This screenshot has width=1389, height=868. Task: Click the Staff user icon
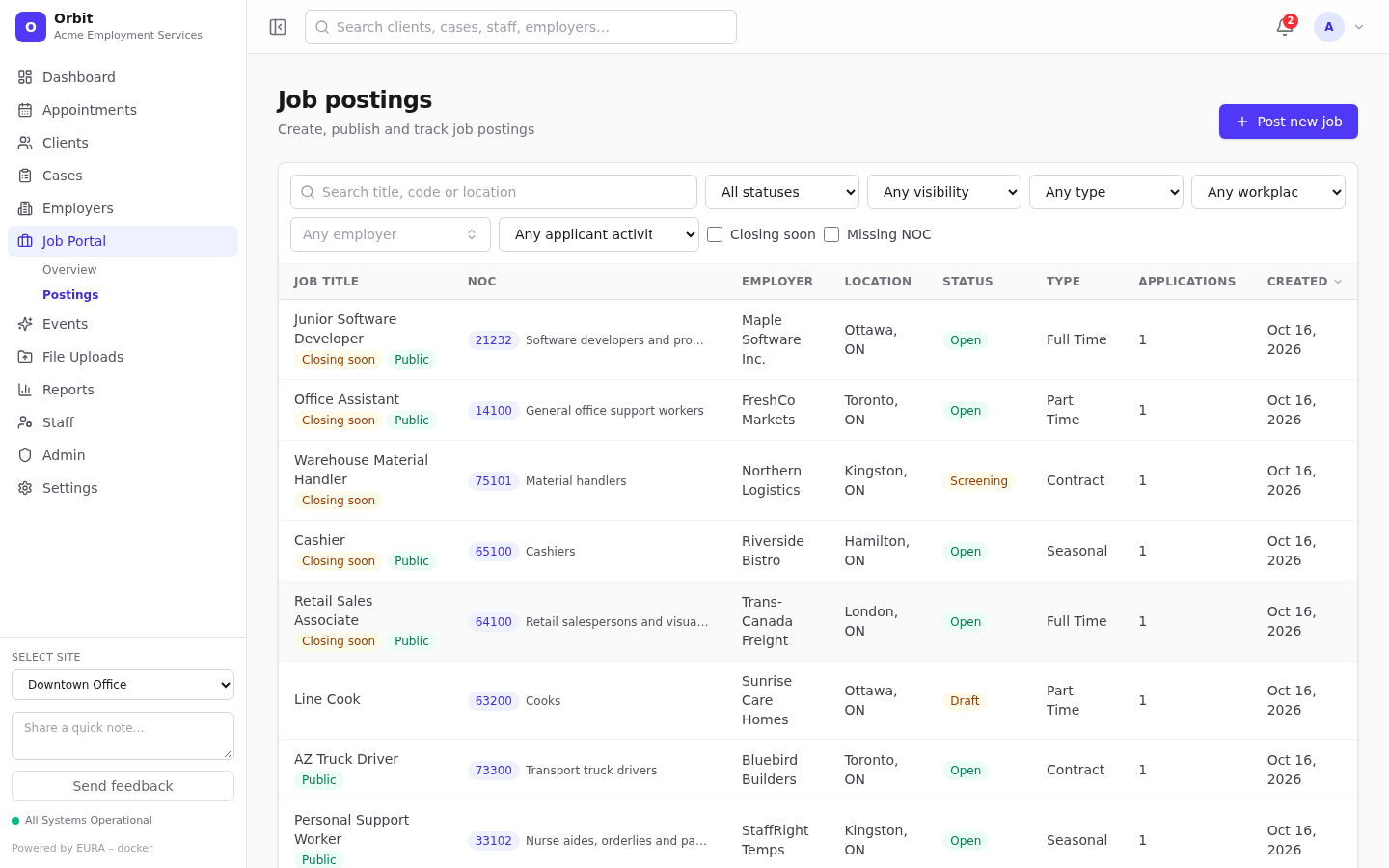25,422
